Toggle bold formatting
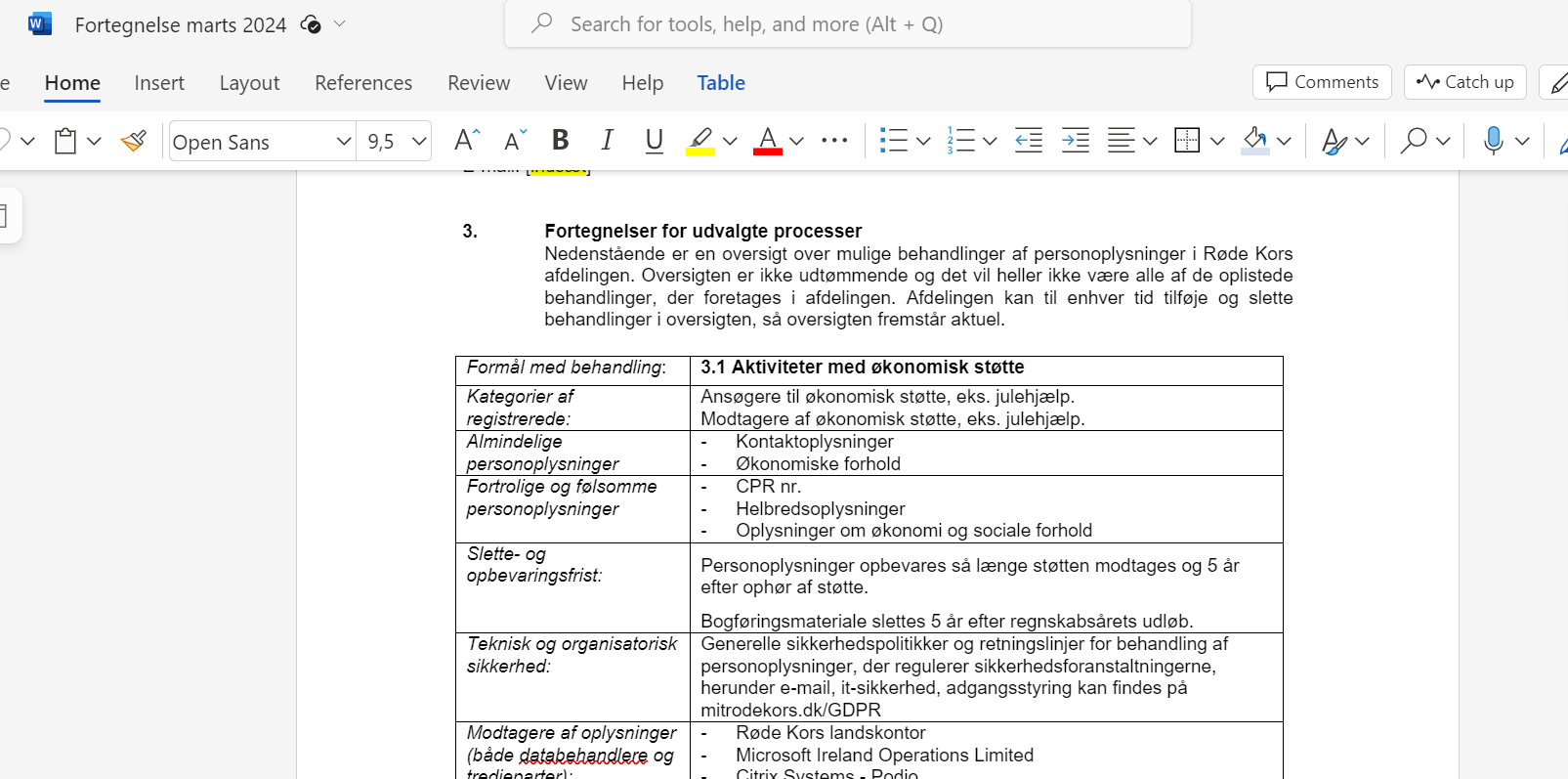1568x779 pixels. click(561, 141)
